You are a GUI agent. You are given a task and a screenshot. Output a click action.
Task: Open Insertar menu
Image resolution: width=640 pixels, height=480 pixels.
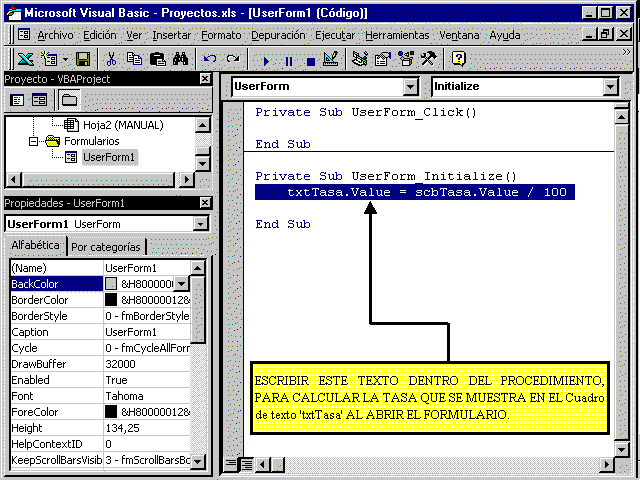(171, 36)
